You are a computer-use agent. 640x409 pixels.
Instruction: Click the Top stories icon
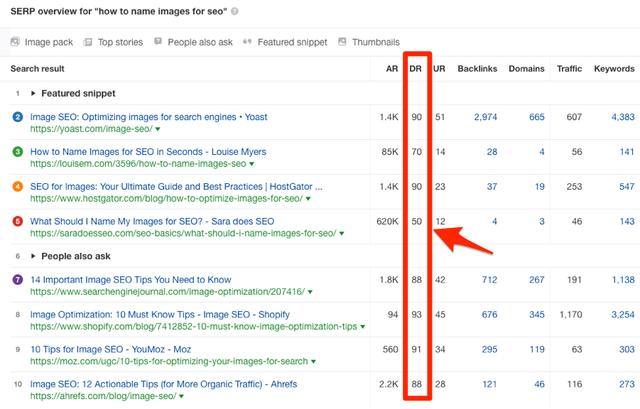click(x=88, y=42)
